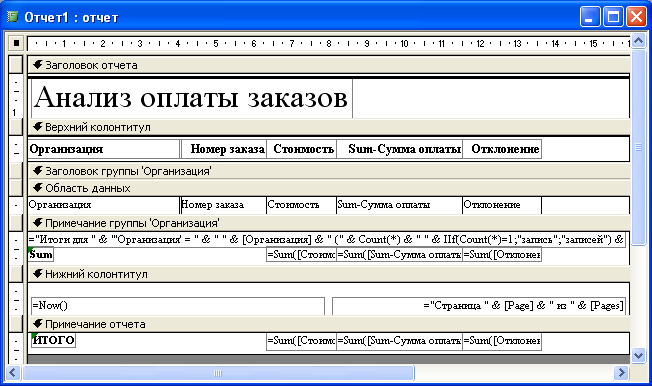Click the 'Стоимость' field in data area
Image resolution: width=652 pixels, height=386 pixels.
301,205
